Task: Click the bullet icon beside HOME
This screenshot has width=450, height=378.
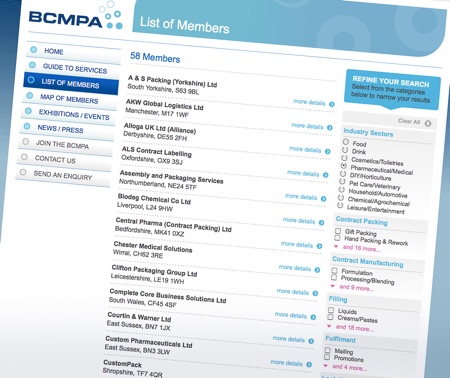Action: pos(34,50)
